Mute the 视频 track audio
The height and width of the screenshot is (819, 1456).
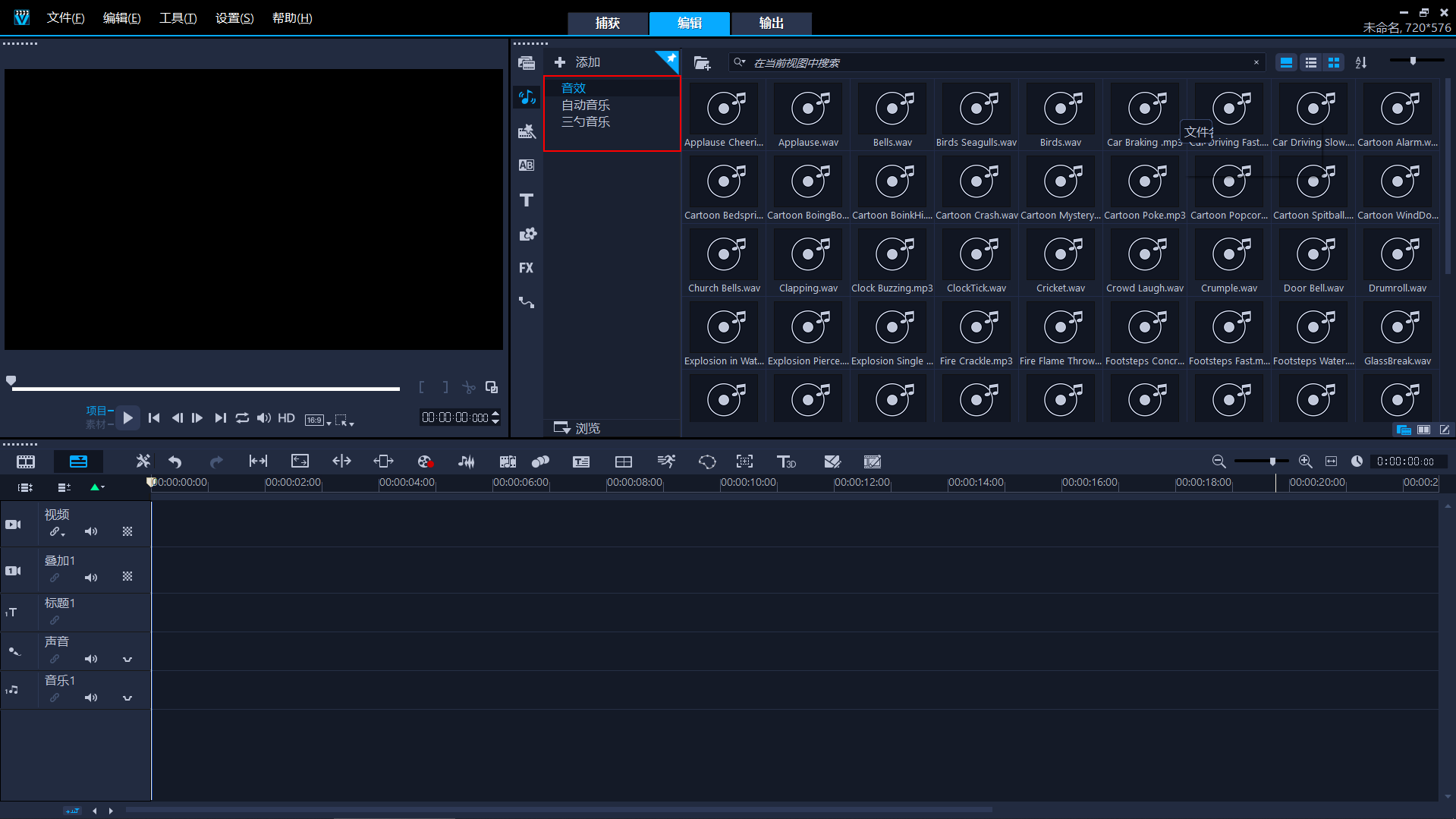pos(91,531)
